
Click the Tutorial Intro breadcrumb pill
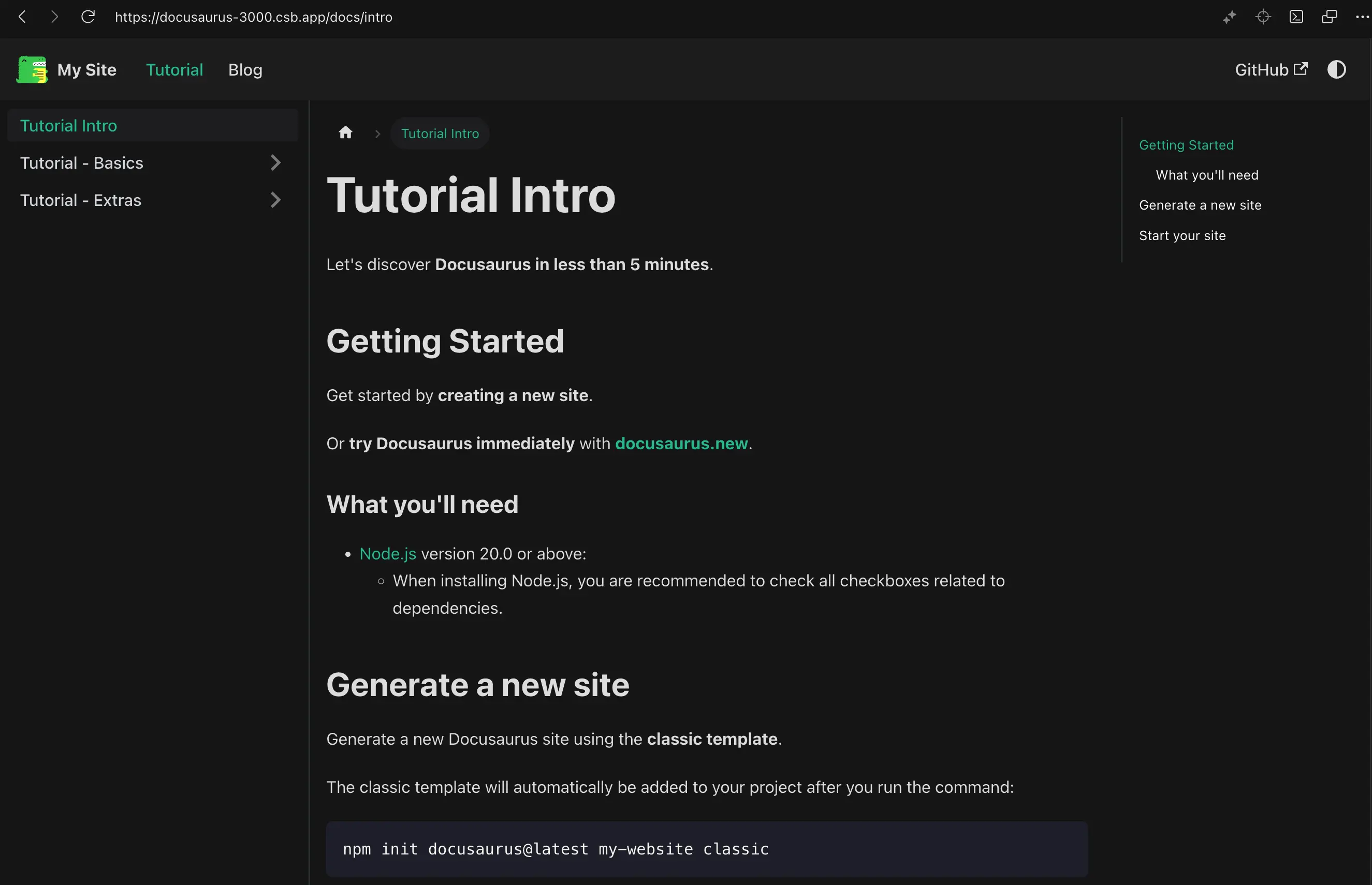tap(440, 134)
